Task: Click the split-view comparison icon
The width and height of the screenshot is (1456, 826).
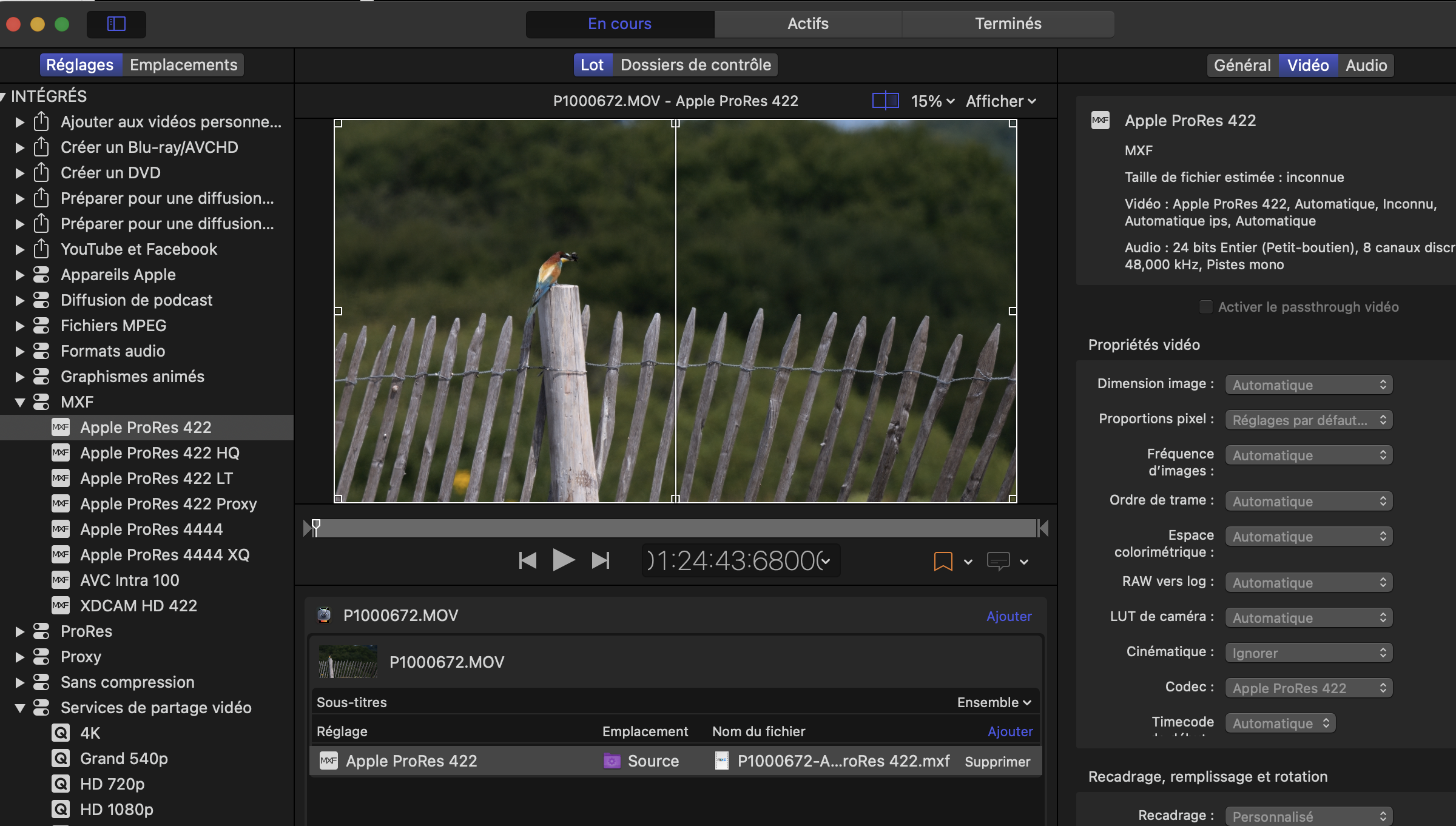Action: click(x=885, y=101)
